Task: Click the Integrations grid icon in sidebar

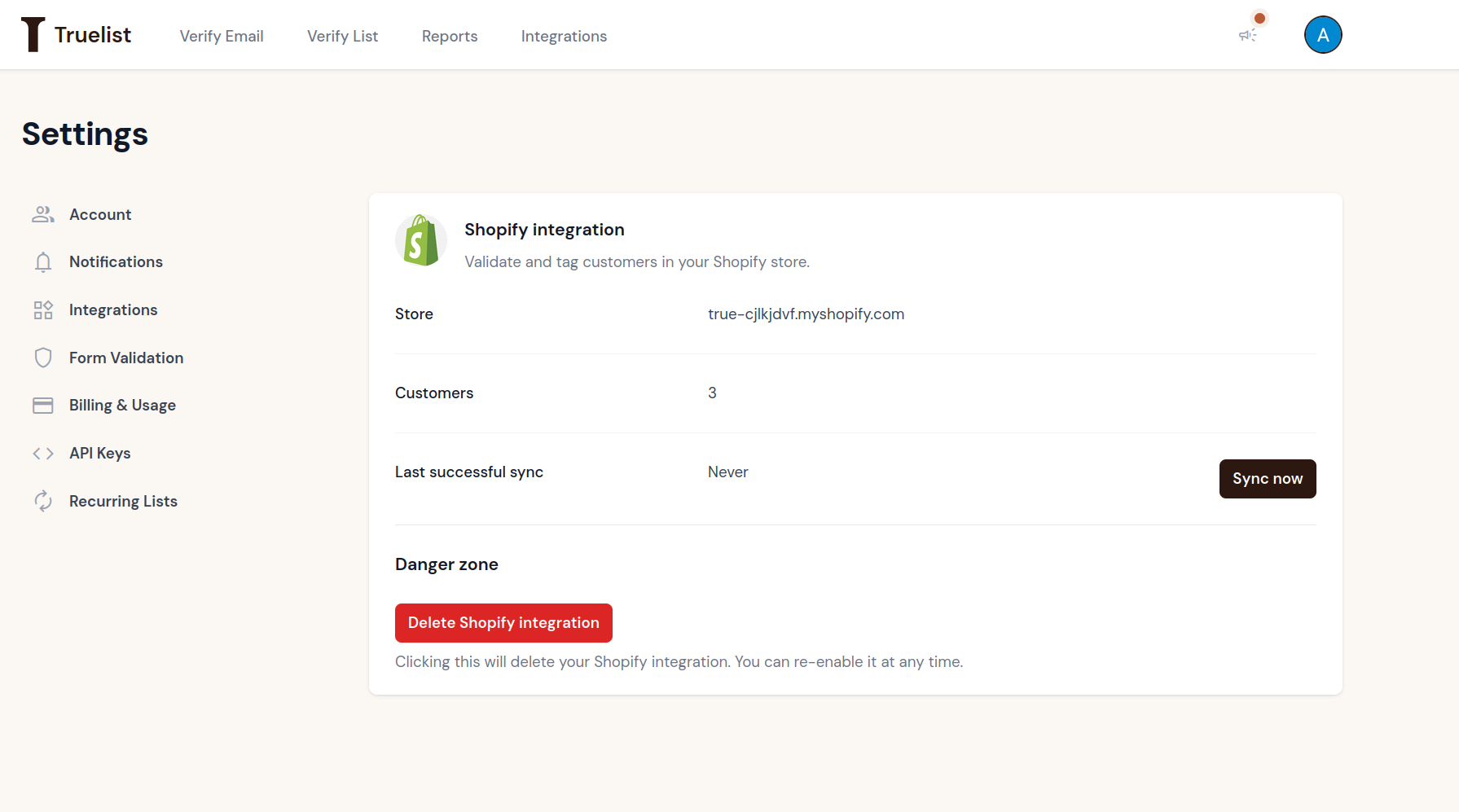Action: [43, 310]
